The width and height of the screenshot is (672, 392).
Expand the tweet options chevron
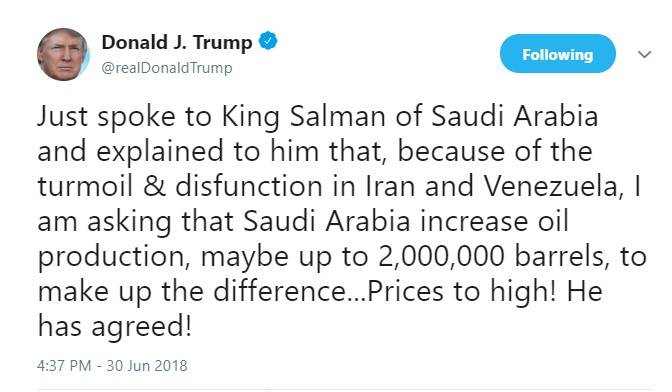point(645,54)
